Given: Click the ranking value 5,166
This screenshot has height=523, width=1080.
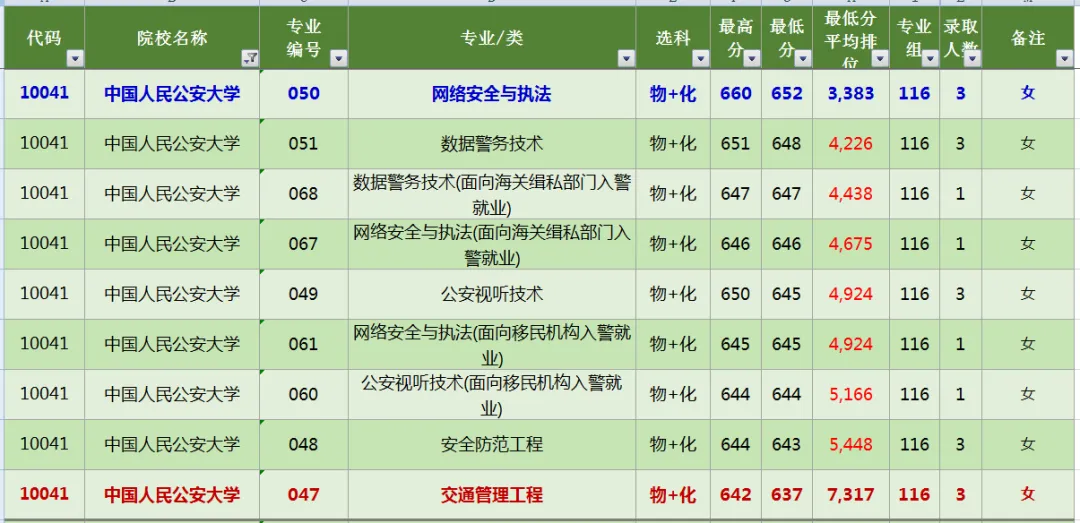Looking at the screenshot, I should pos(851,394).
